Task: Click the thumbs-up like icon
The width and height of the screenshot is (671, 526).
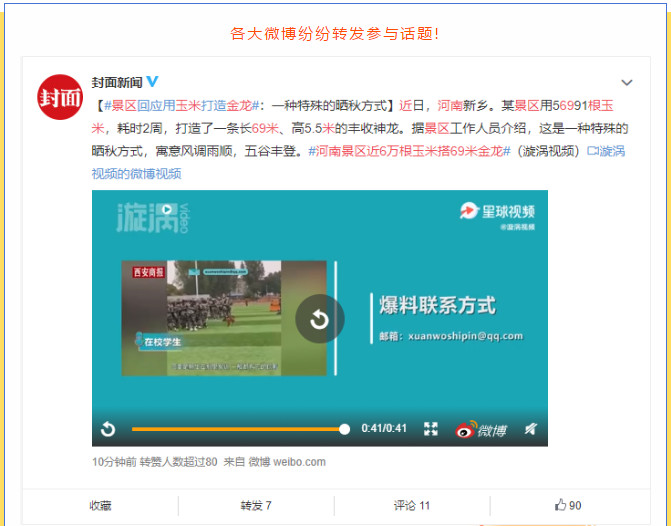Action: 561,505
